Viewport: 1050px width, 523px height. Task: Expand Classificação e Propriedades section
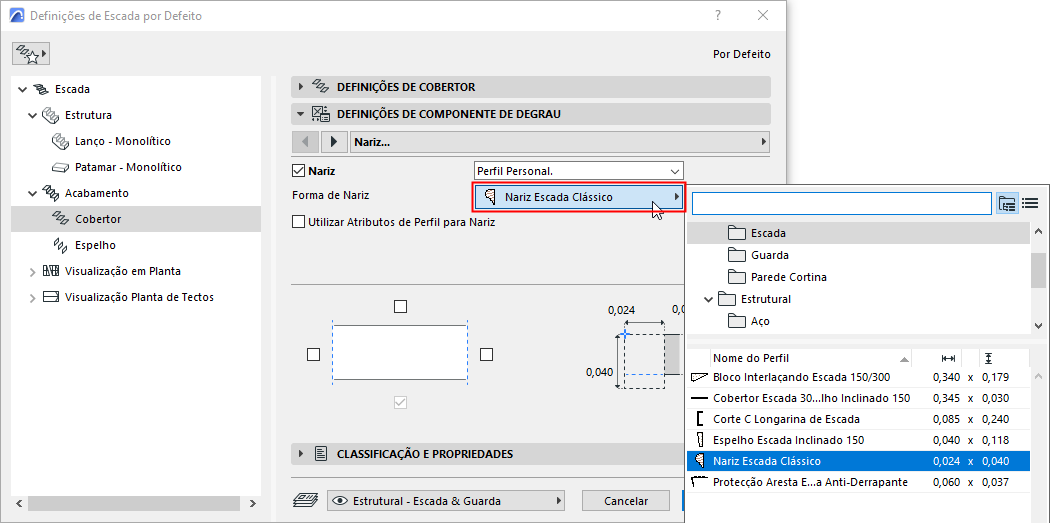tap(301, 454)
